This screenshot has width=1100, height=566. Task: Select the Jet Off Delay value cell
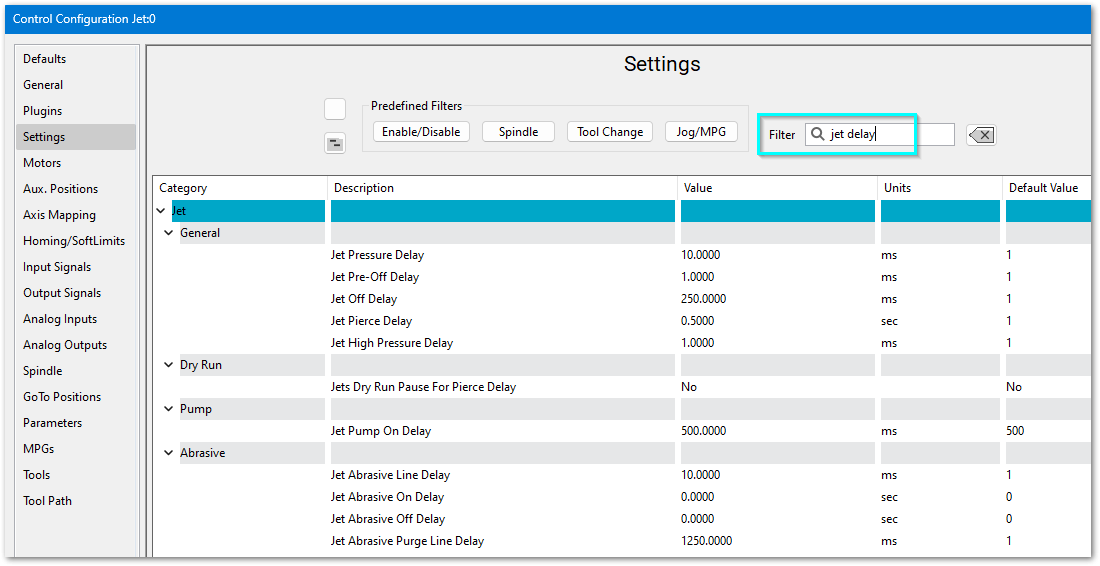[x=778, y=299]
